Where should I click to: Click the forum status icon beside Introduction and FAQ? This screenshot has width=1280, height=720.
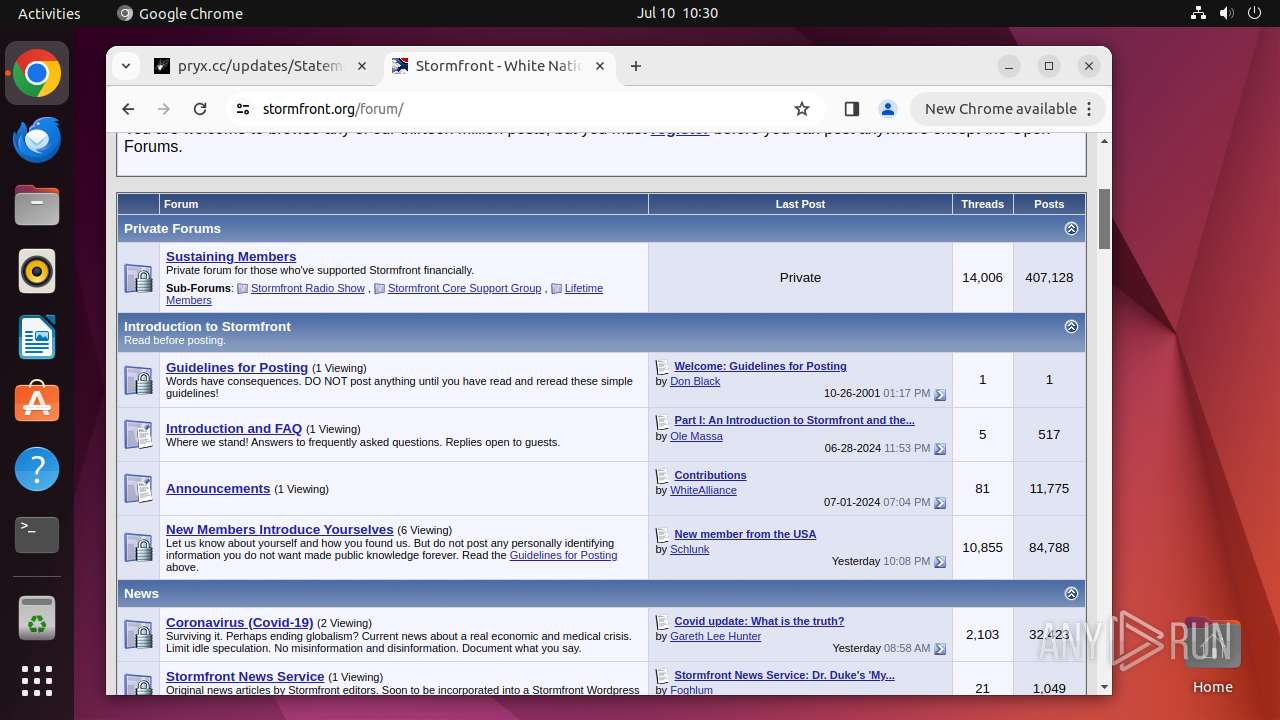tap(138, 435)
